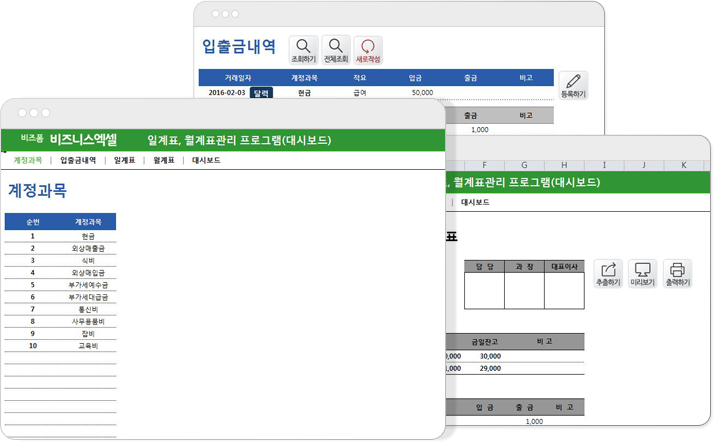Open the 미리보기 preview icon

coord(643,270)
